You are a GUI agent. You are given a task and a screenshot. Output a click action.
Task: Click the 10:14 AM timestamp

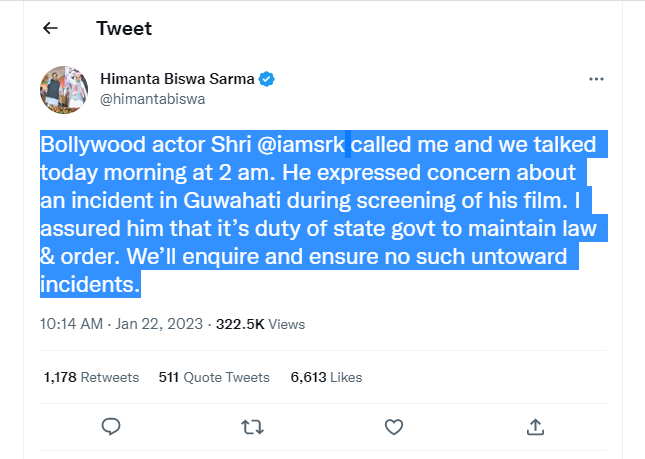[71, 324]
